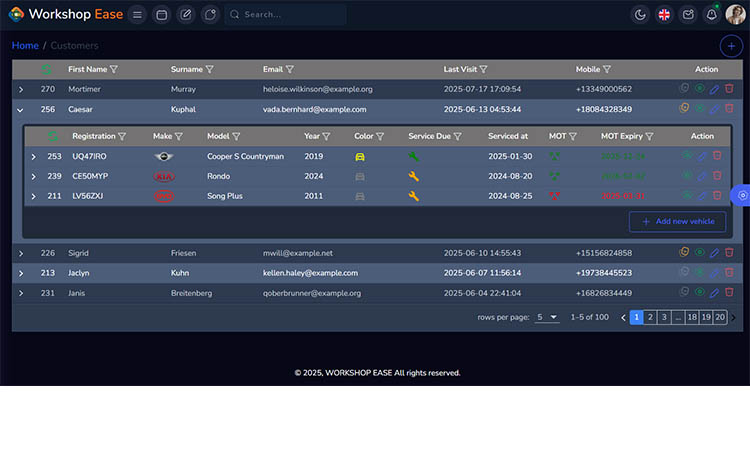The width and height of the screenshot is (750, 468).
Task: Open the hamburger menu in the top bar
Action: click(137, 15)
